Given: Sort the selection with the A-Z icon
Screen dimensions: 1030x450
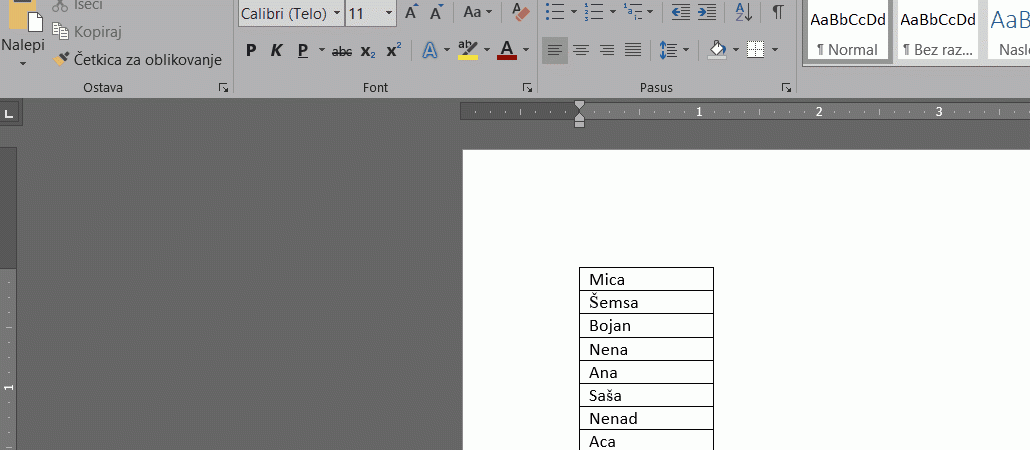Looking at the screenshot, I should click(743, 13).
